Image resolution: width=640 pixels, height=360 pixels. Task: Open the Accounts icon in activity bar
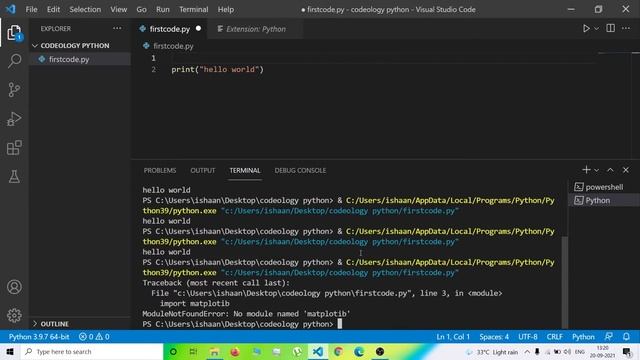point(14,287)
